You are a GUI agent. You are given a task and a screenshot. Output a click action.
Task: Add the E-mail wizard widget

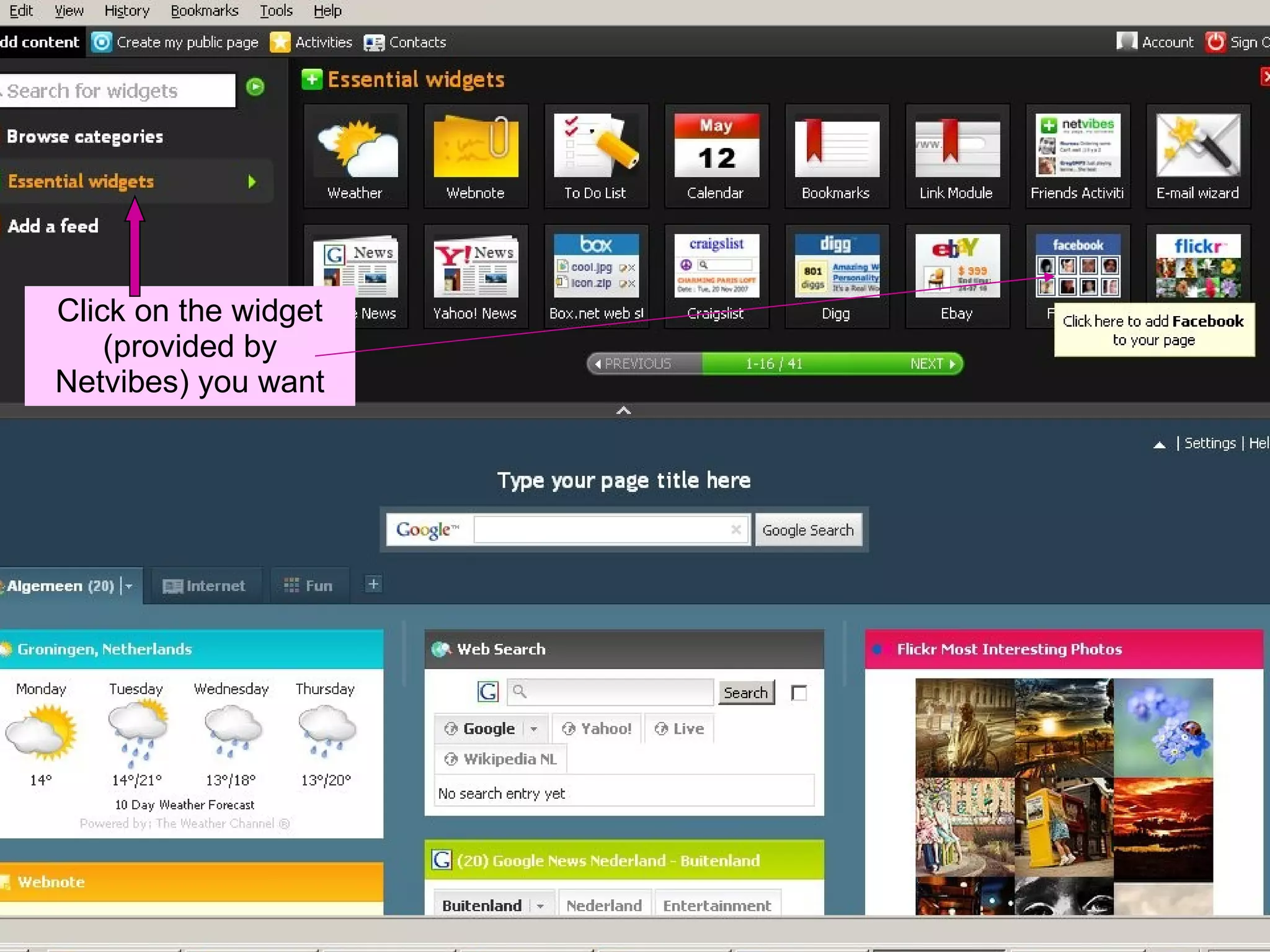click(1197, 156)
